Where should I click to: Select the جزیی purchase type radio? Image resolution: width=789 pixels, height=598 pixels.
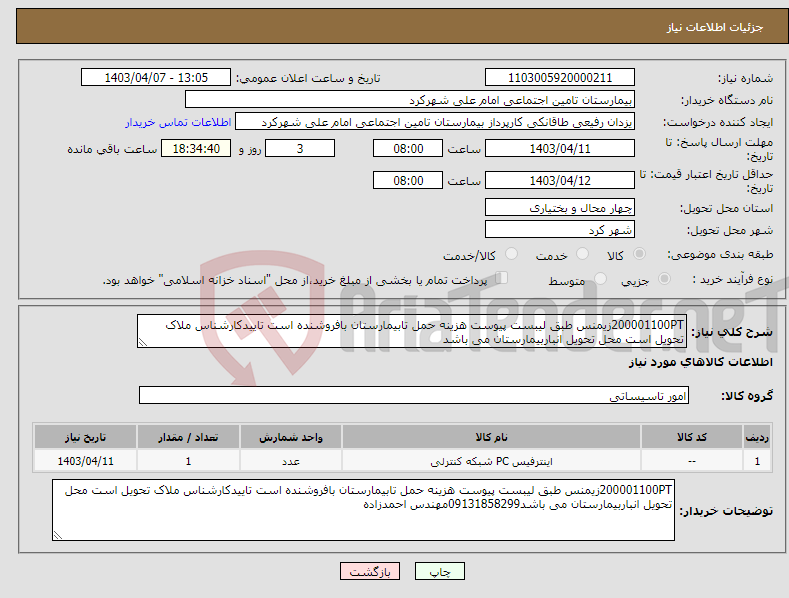pos(664,278)
